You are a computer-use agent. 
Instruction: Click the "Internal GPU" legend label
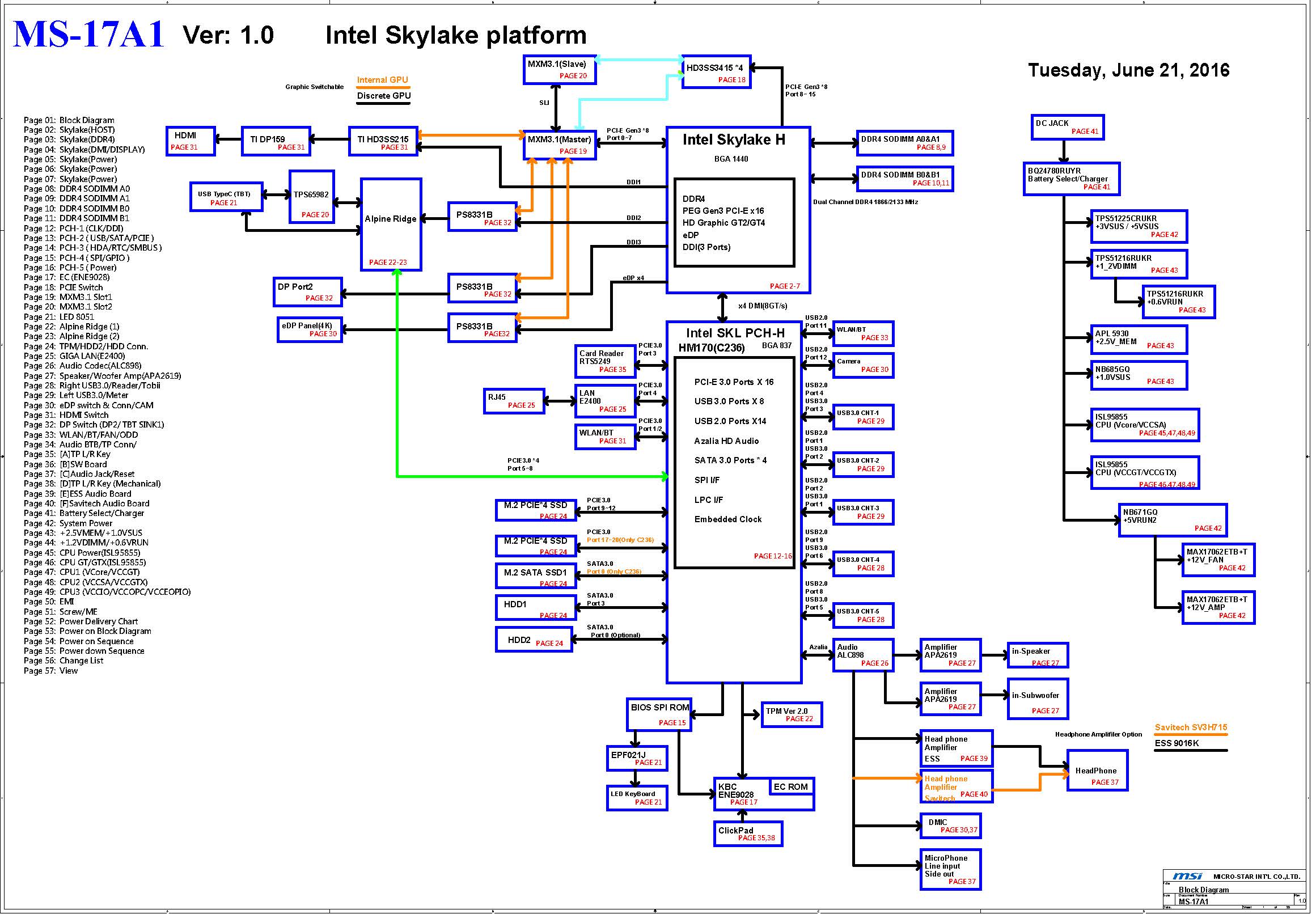pyautogui.click(x=383, y=79)
